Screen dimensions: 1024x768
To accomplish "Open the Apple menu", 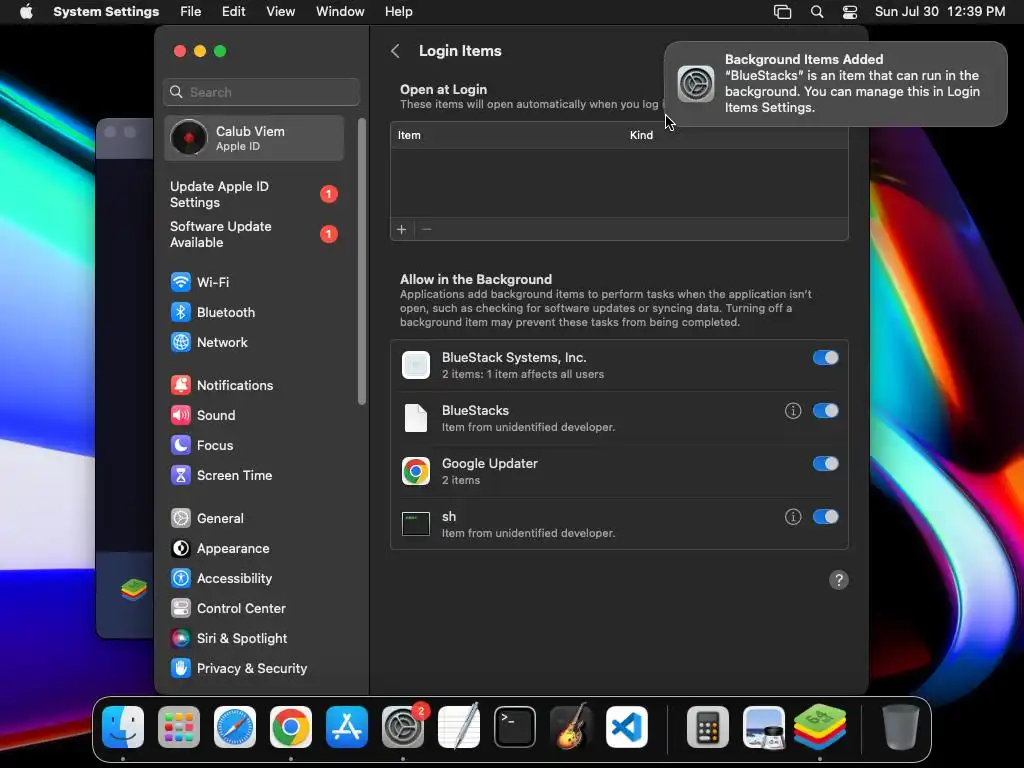I will click(26, 12).
